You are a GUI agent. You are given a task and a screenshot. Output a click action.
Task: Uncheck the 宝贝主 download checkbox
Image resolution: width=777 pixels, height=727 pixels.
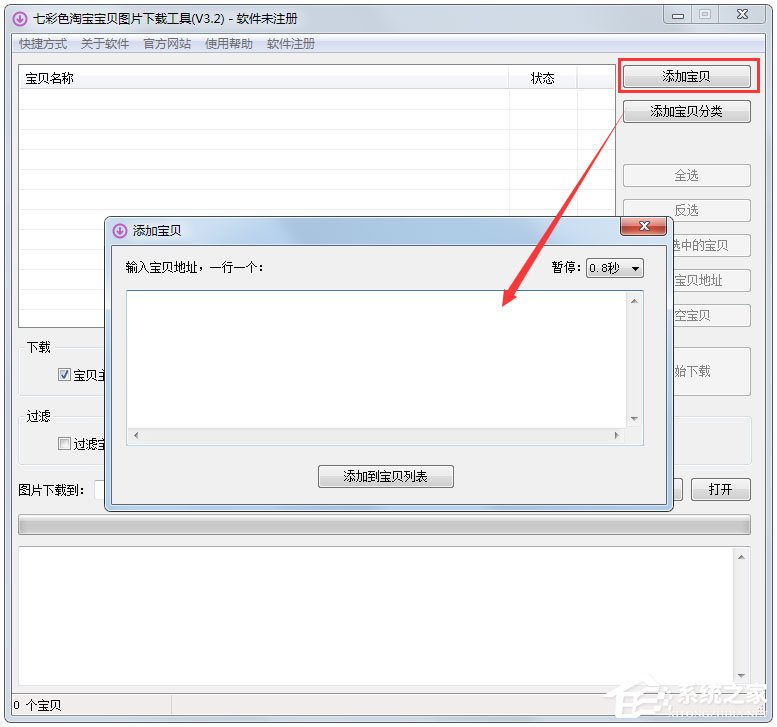click(65, 375)
